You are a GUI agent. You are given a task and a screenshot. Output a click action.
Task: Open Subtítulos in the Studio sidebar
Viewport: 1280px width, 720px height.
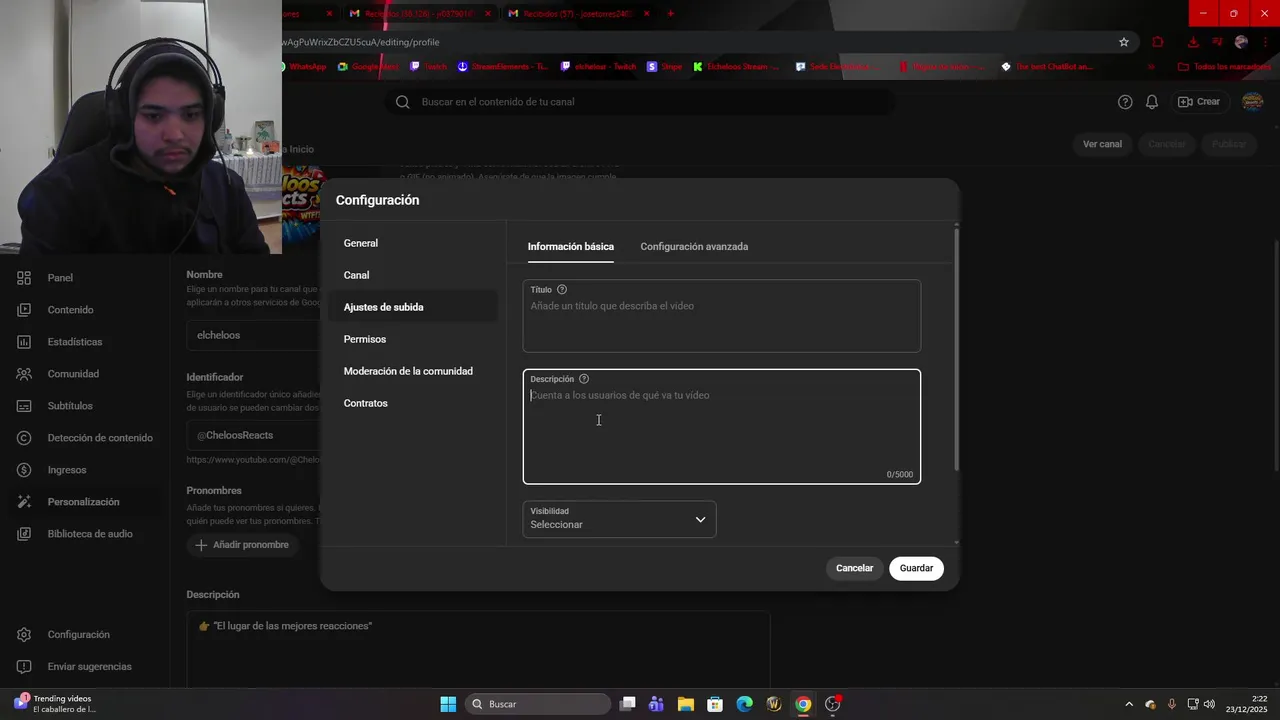(x=69, y=406)
